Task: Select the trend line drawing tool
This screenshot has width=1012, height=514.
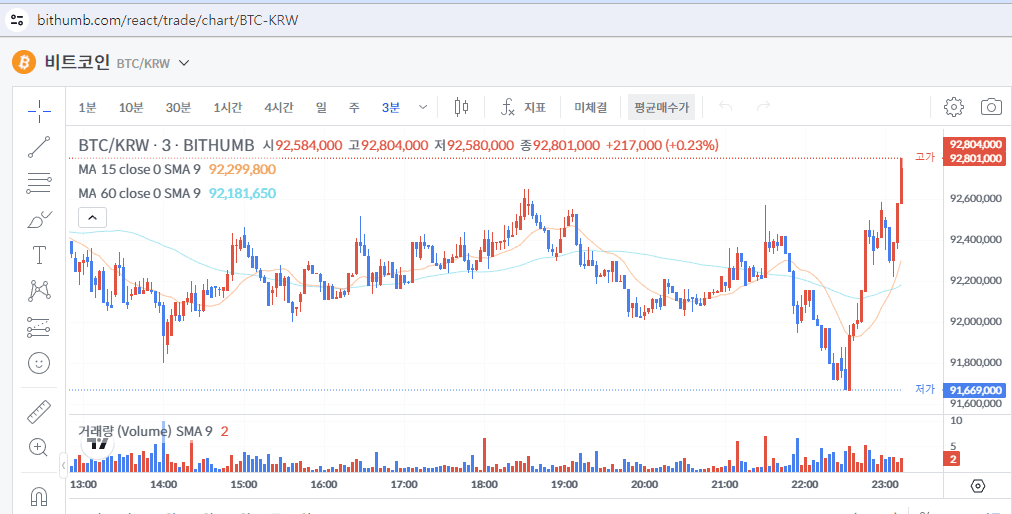Action: click(39, 147)
